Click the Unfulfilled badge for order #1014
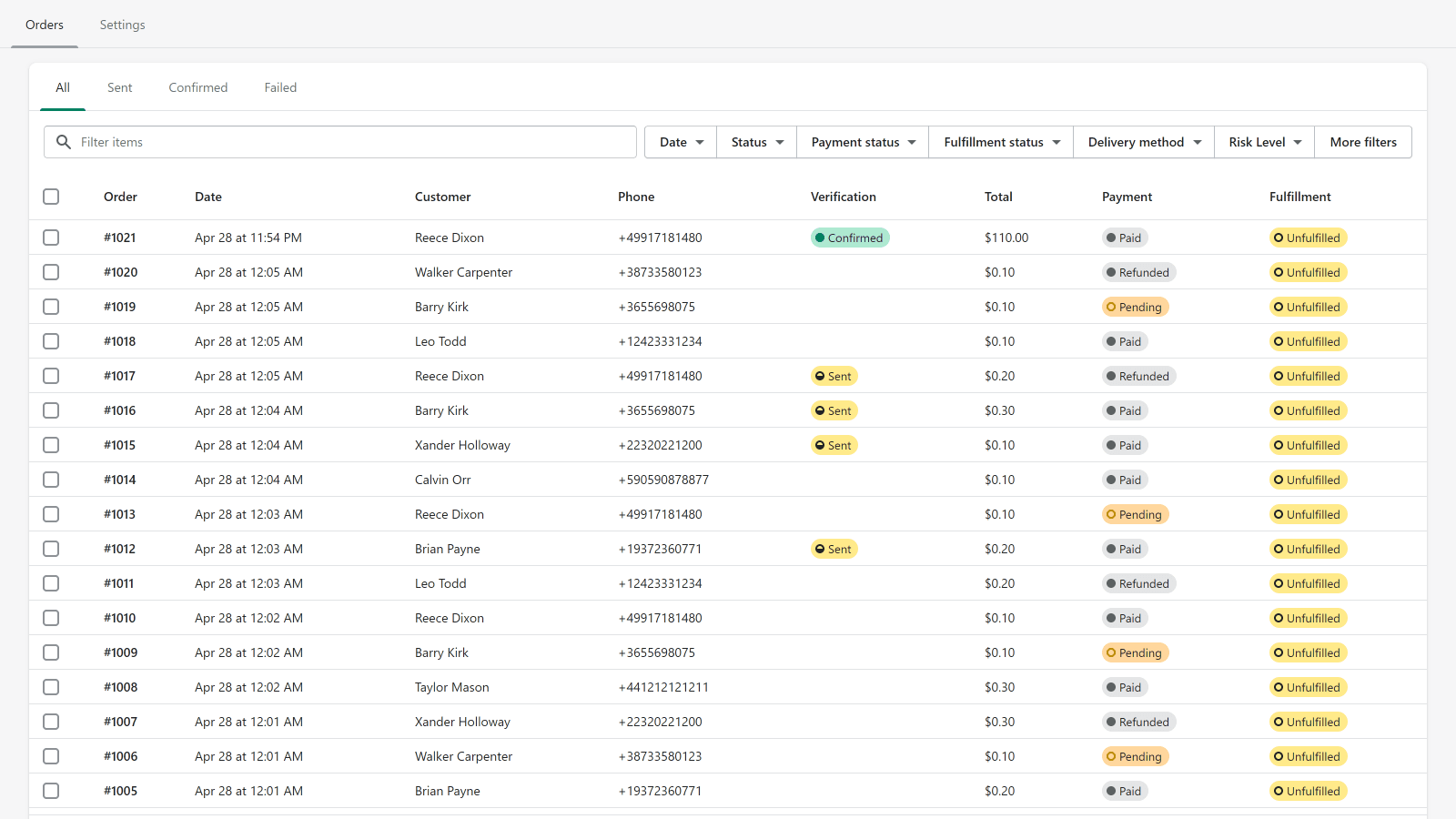 (x=1307, y=480)
